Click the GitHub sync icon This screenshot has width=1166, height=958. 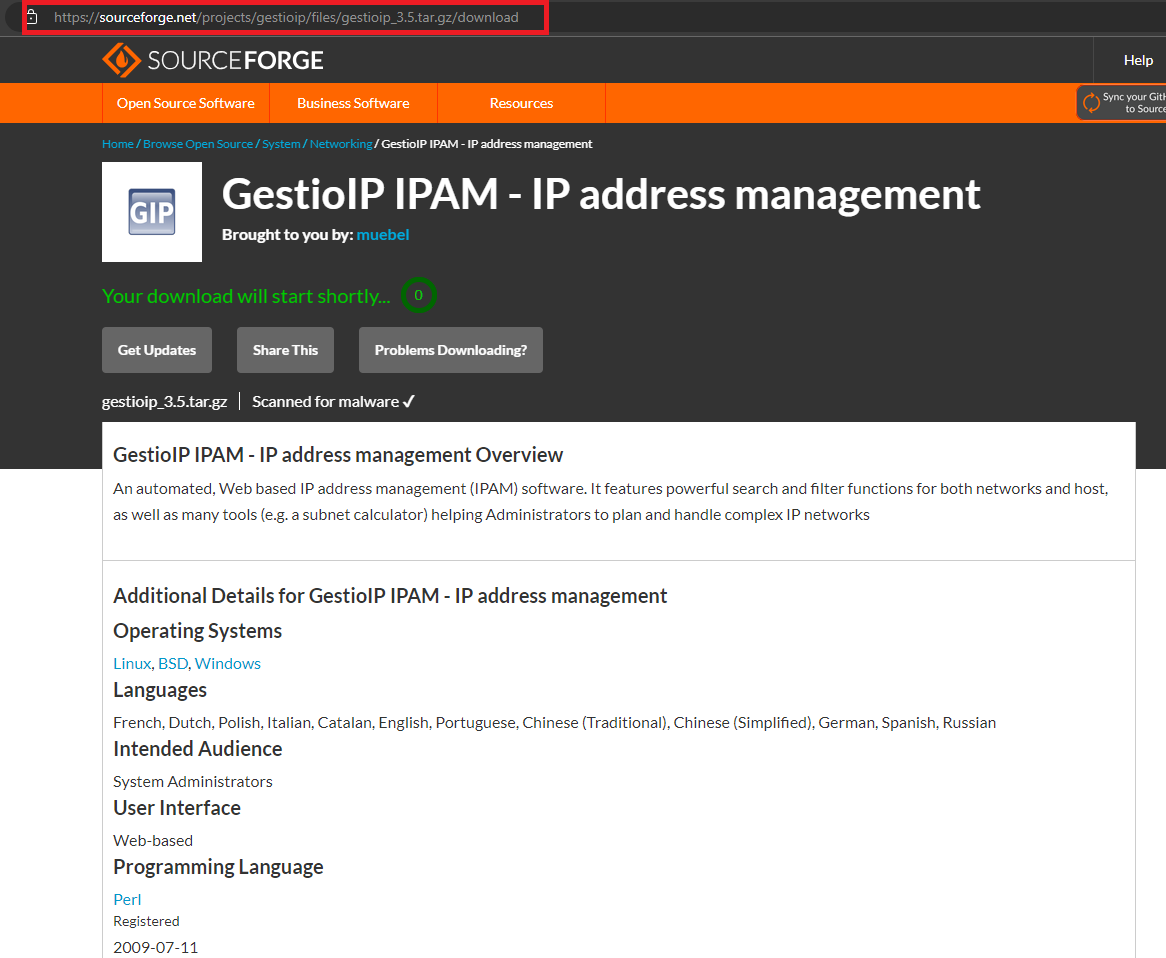point(1091,103)
